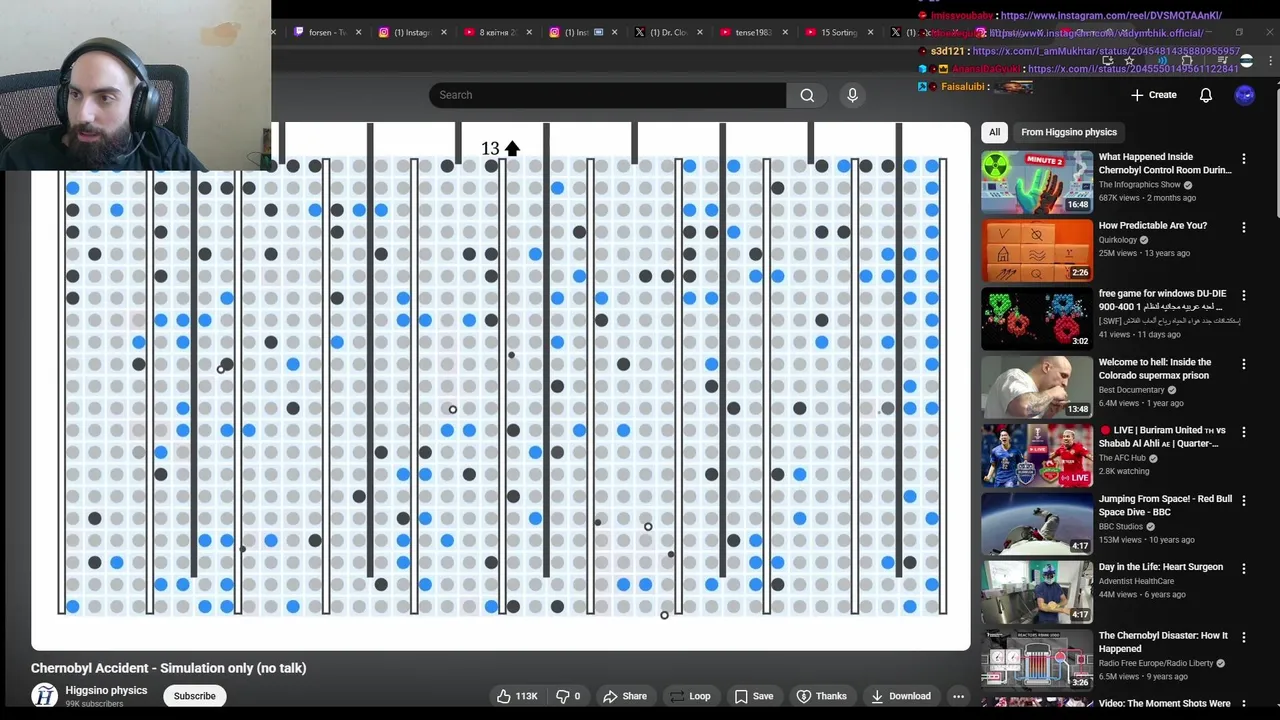Open options for Jumping From Space video
Viewport: 1280px width, 720px height.
(1244, 500)
